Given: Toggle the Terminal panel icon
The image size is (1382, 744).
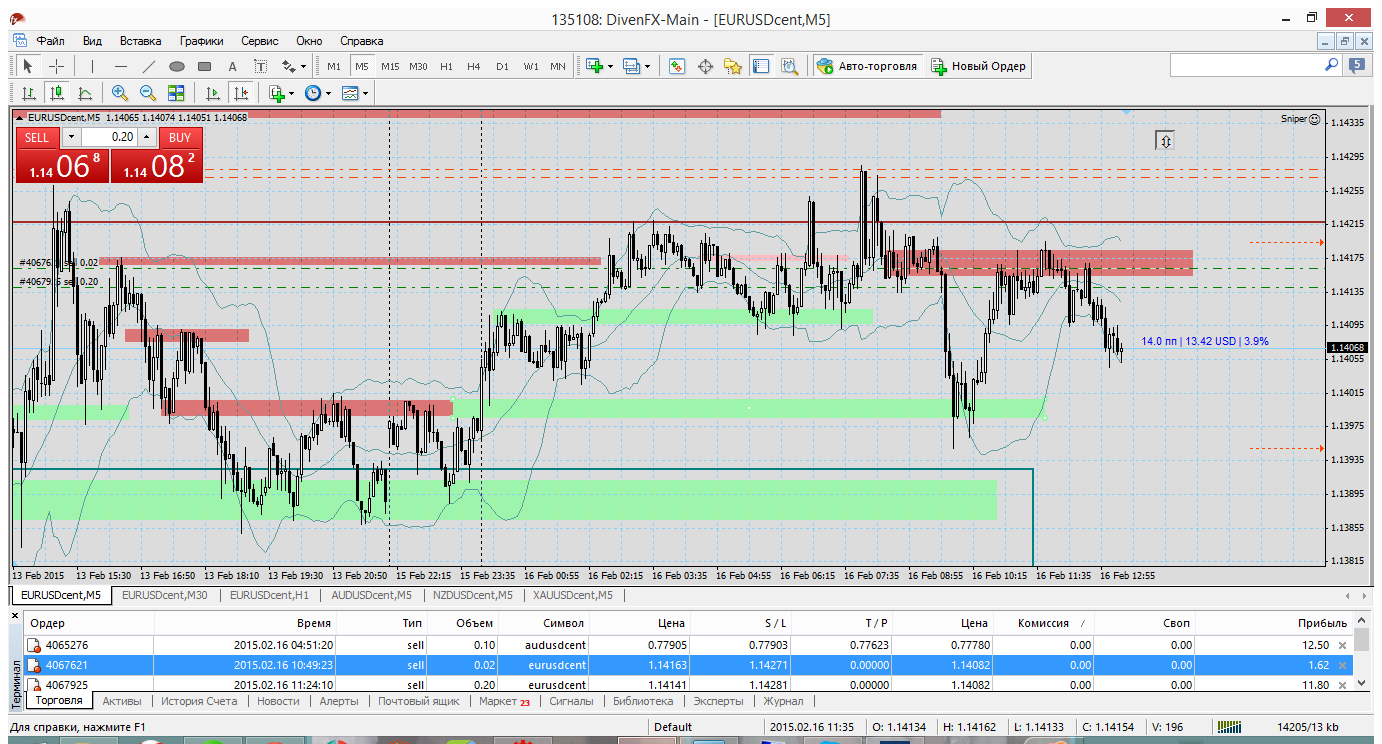Looking at the screenshot, I should (x=761, y=66).
